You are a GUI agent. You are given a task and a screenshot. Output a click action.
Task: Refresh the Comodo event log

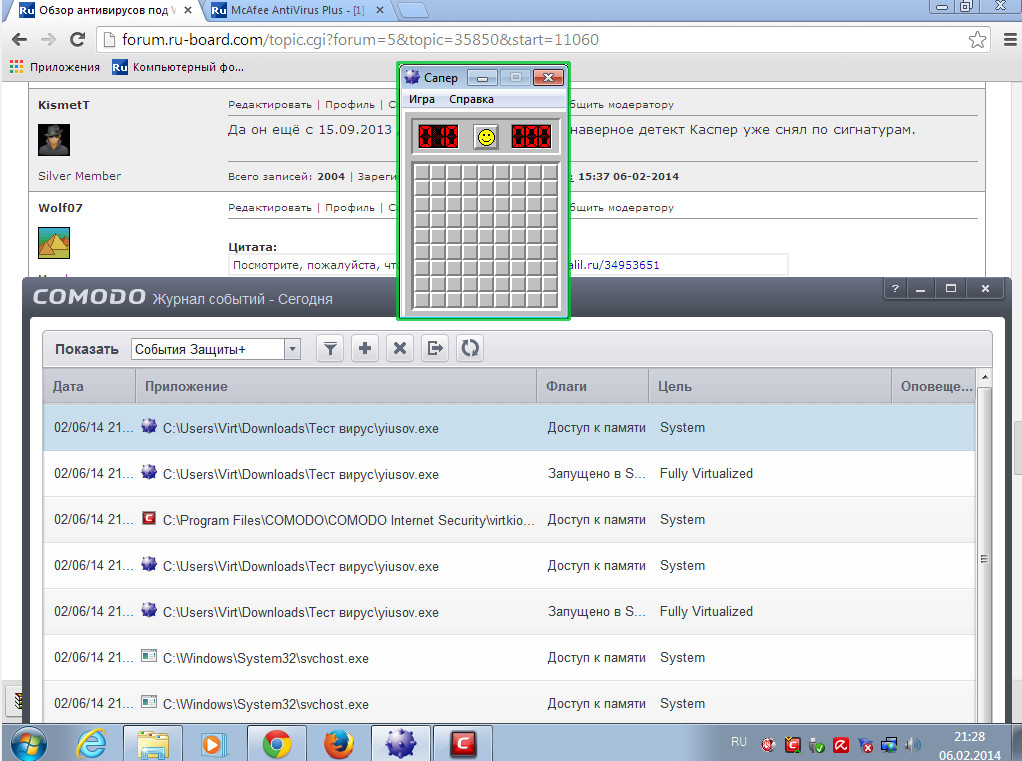(x=470, y=348)
